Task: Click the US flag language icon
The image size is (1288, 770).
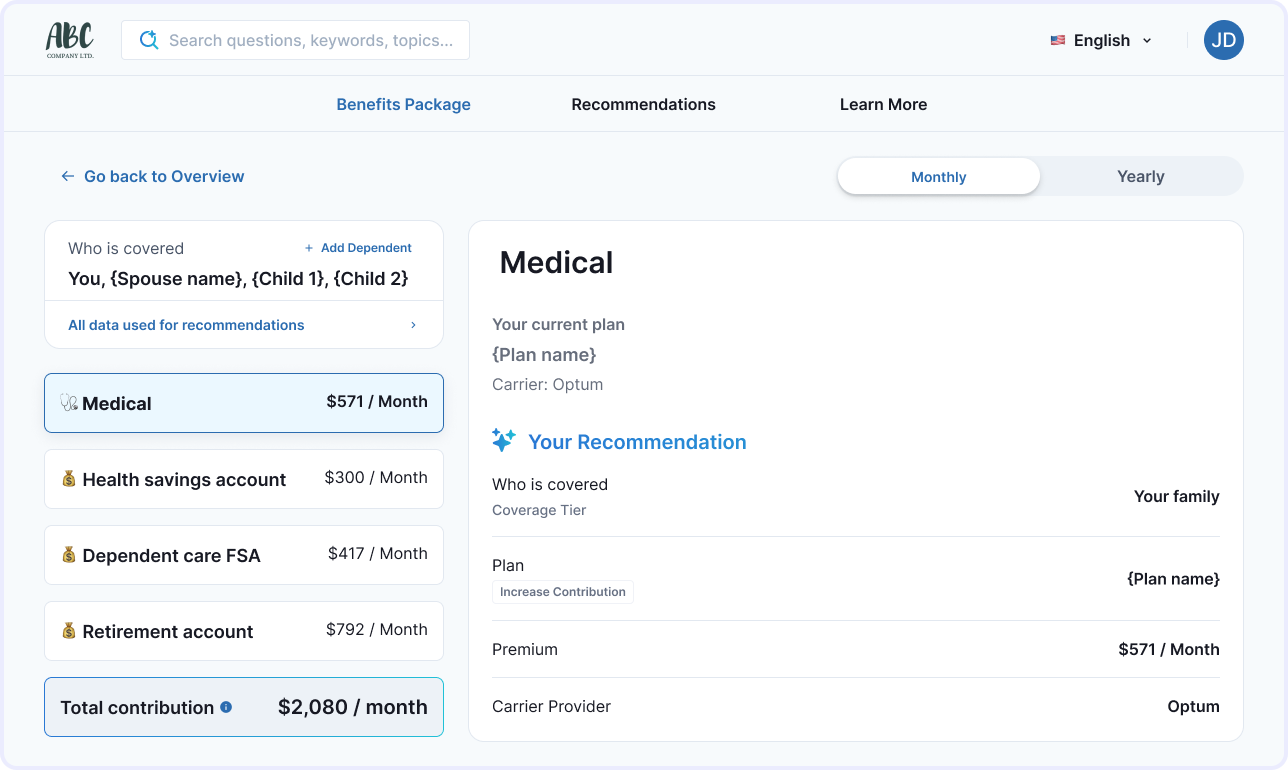Action: pyautogui.click(x=1058, y=41)
